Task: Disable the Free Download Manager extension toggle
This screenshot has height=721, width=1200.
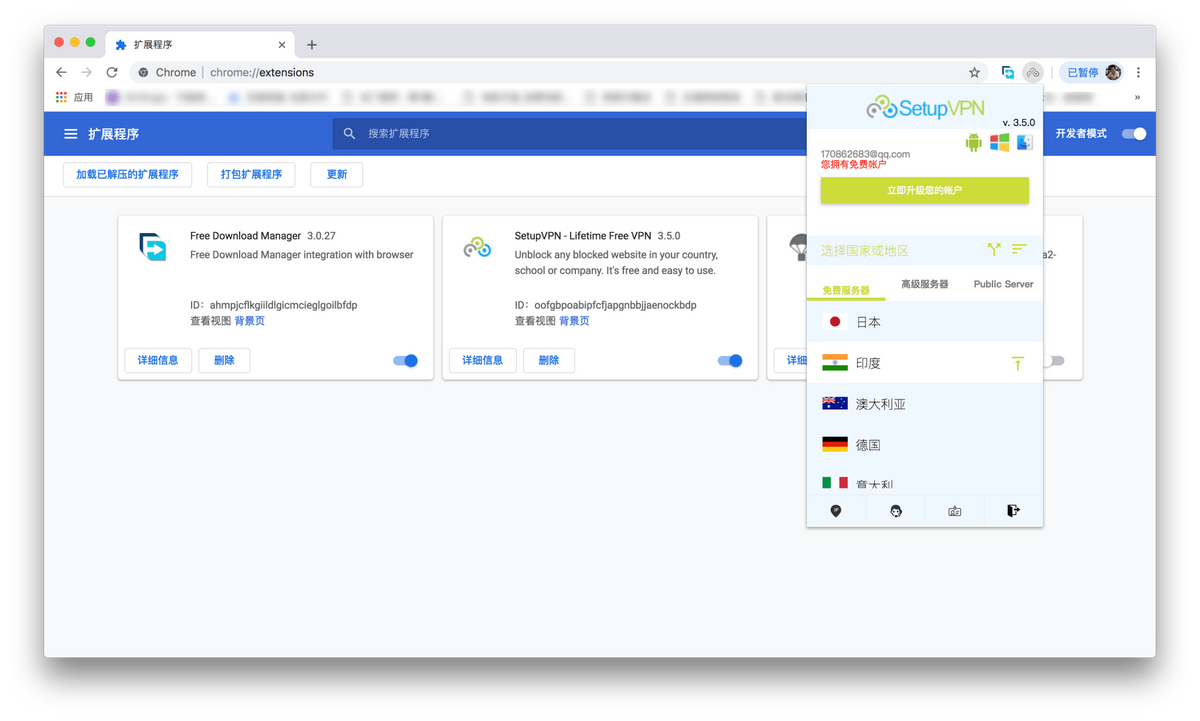Action: (x=405, y=361)
